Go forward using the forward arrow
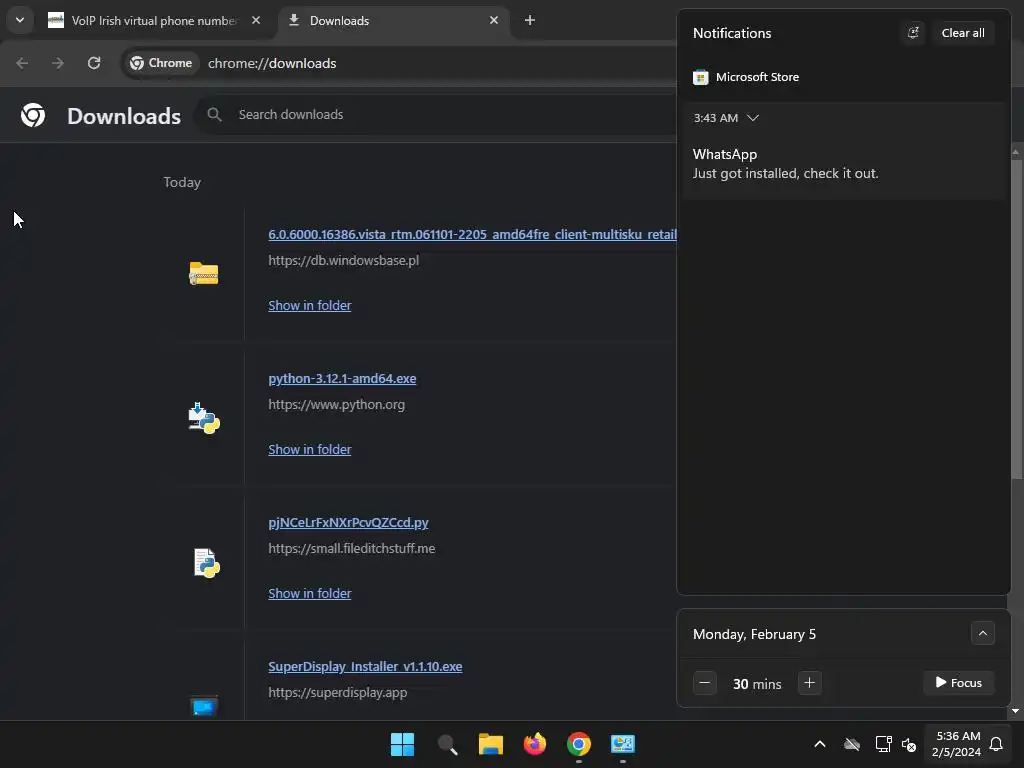The width and height of the screenshot is (1024, 768). pos(58,63)
